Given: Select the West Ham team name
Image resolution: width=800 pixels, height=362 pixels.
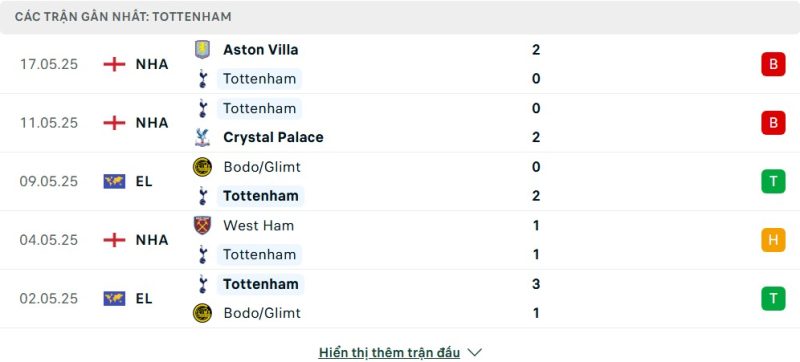Looking at the screenshot, I should click(x=258, y=225).
